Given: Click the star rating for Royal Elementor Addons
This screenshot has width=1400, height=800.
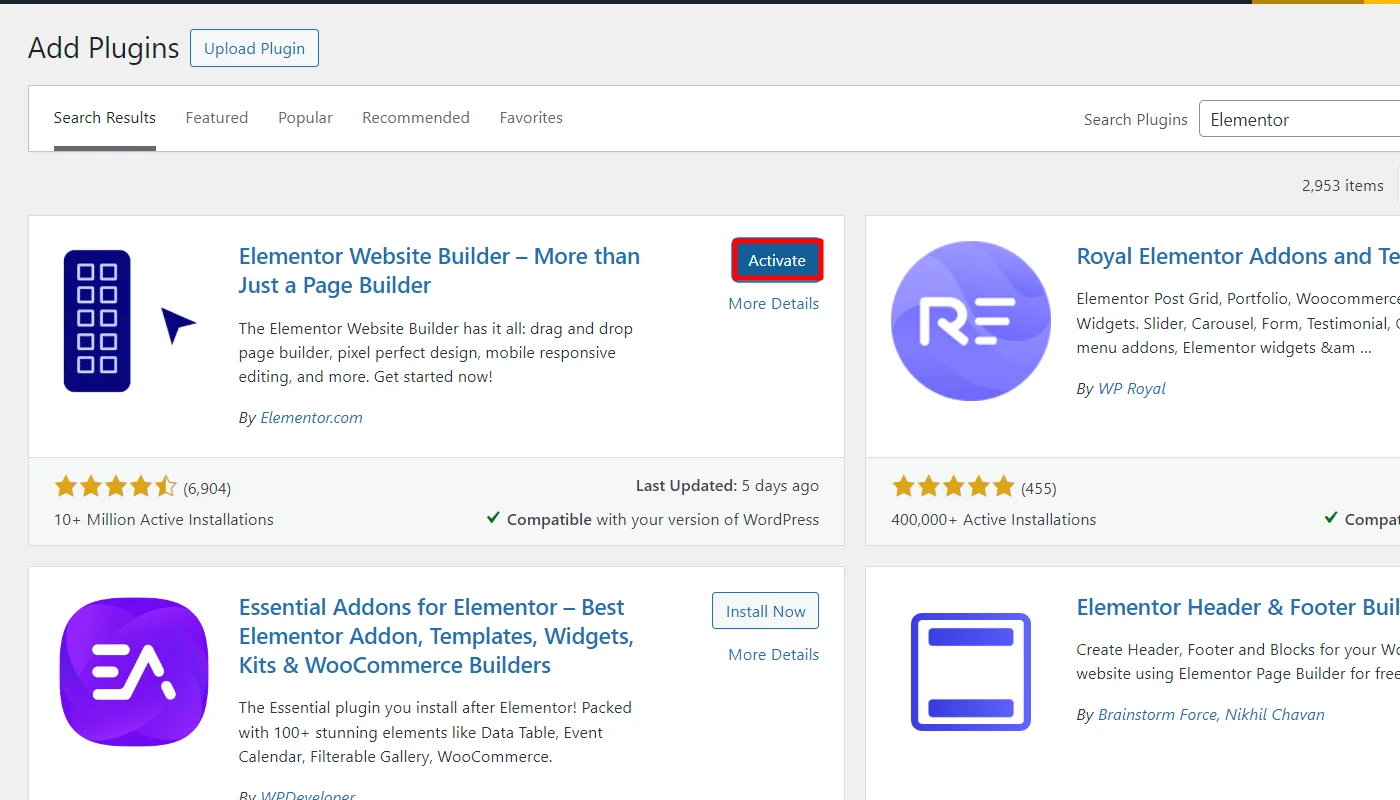Looking at the screenshot, I should (953, 487).
